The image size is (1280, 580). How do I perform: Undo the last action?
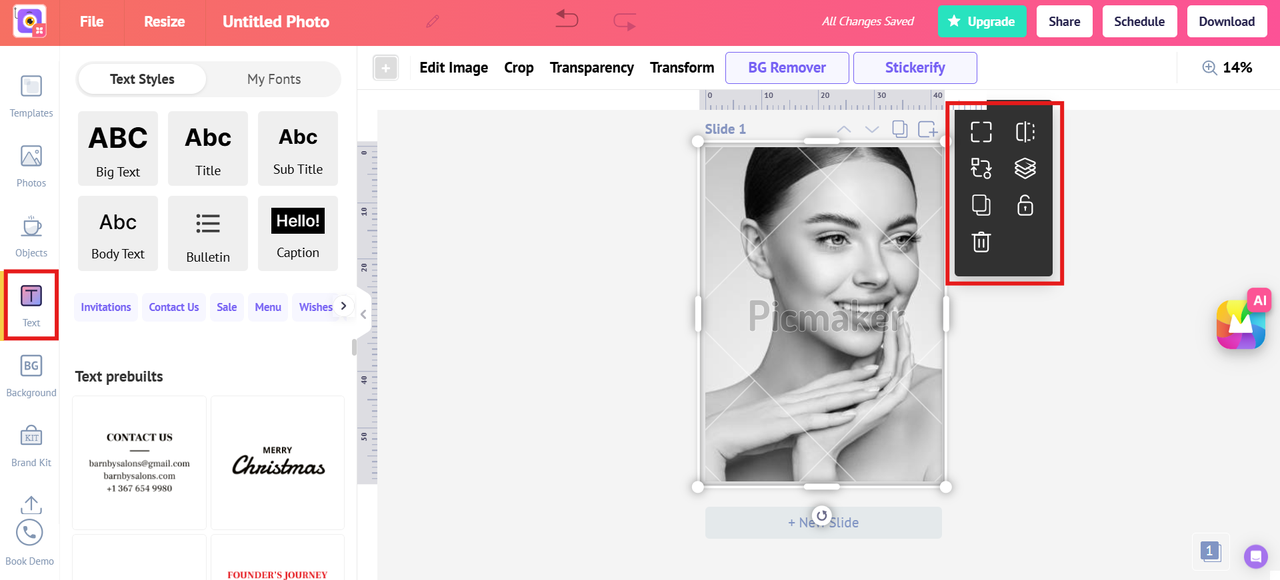pos(567,20)
